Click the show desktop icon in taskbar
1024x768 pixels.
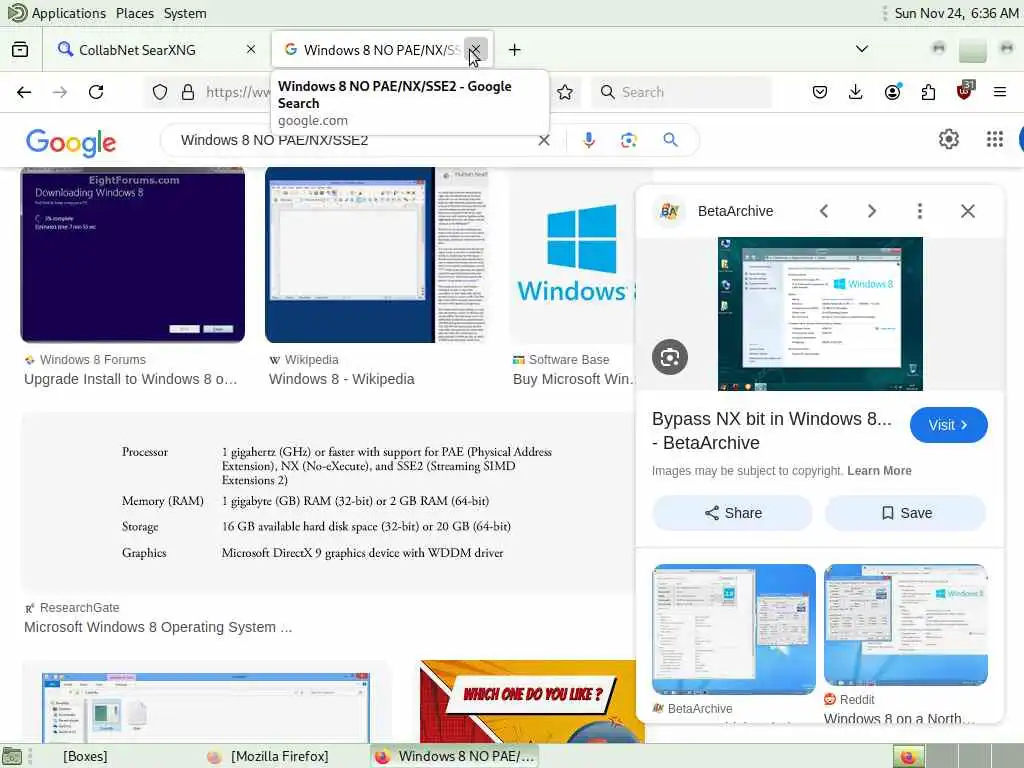[12, 756]
